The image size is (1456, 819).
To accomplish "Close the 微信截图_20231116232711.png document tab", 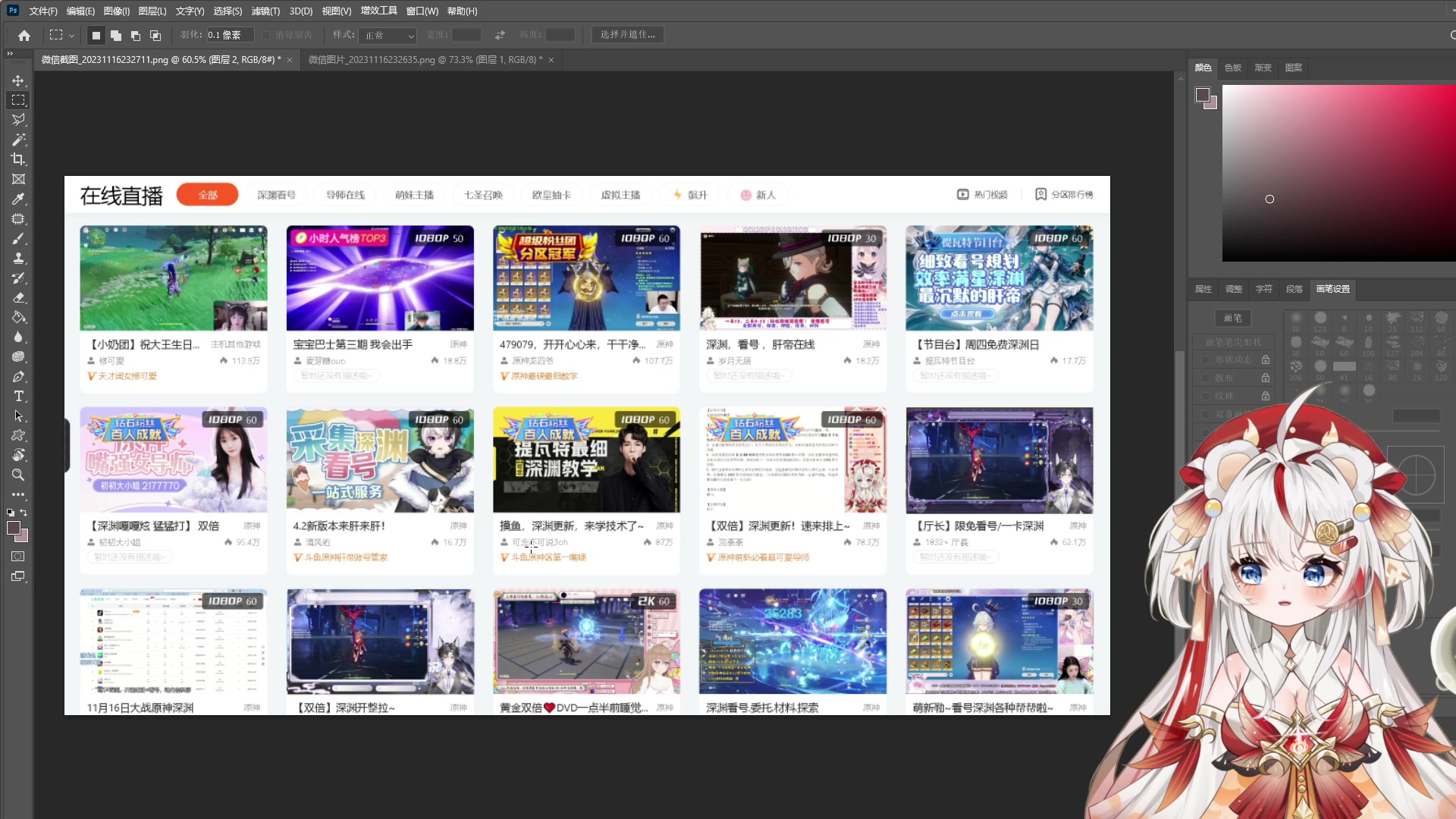I will pyautogui.click(x=290, y=60).
